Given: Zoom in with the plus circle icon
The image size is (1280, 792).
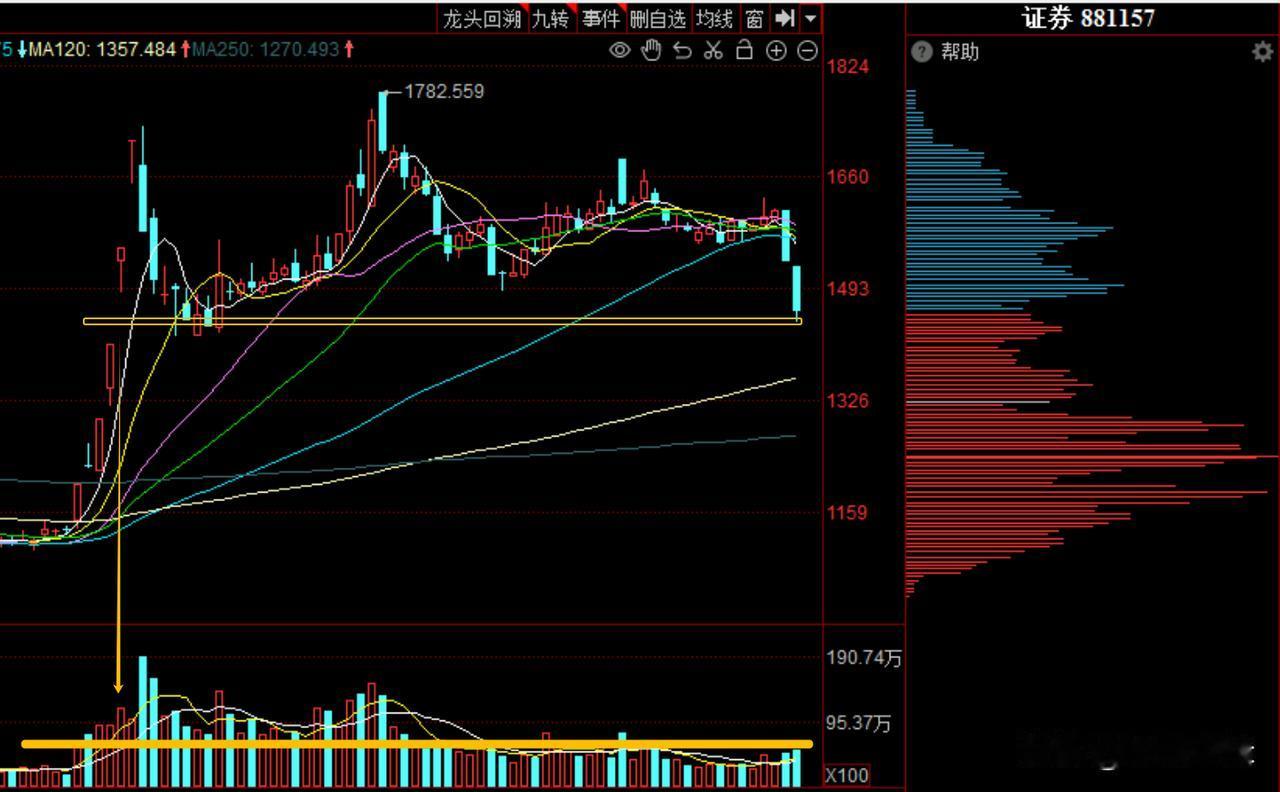Looking at the screenshot, I should click(x=776, y=50).
